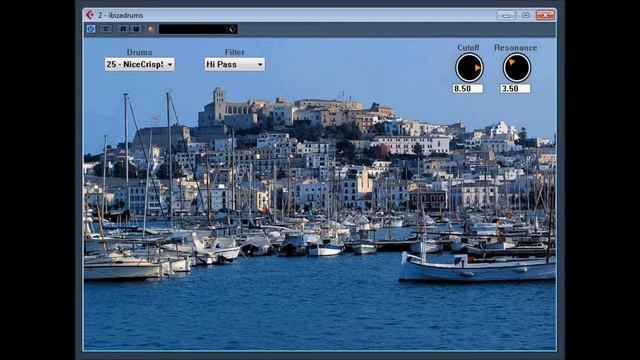
Task: Open the Drums dropdown showing 25 - NiceCrisp
Action: [x=140, y=64]
